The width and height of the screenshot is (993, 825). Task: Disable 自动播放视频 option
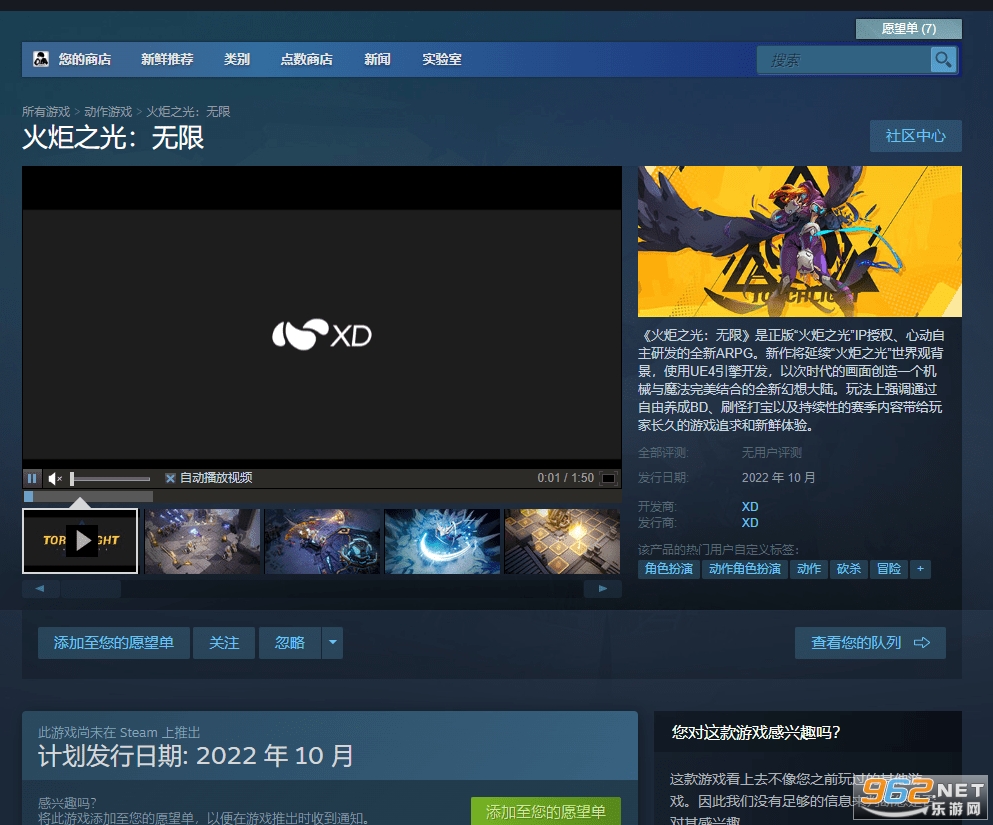[x=170, y=478]
